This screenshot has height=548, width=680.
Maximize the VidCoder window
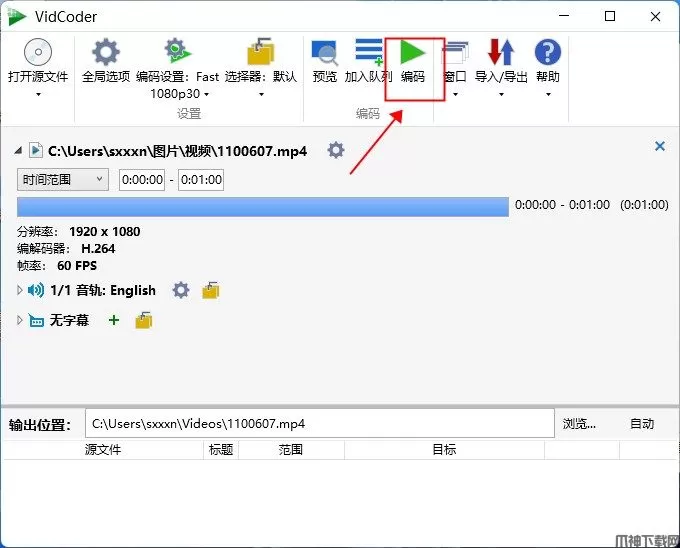(x=610, y=16)
